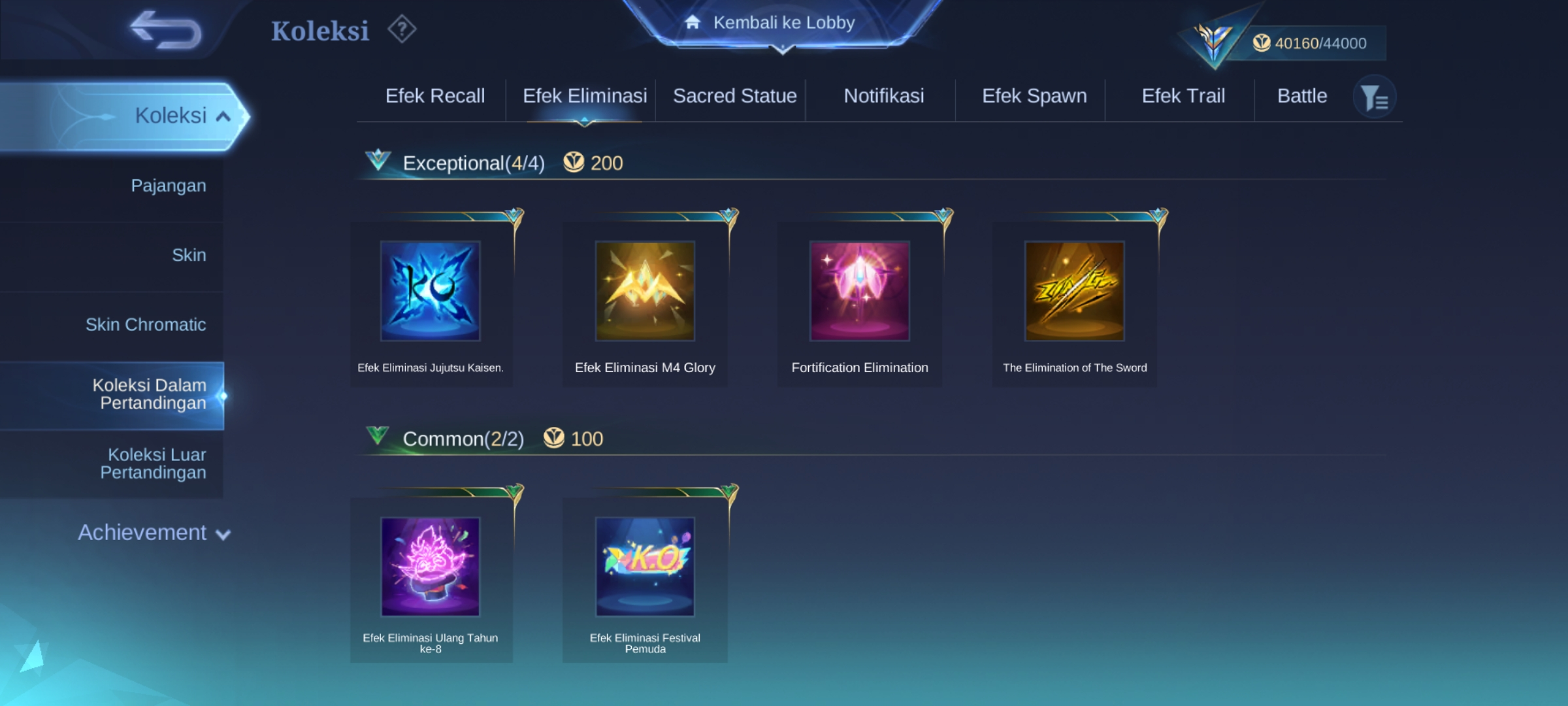The height and width of the screenshot is (706, 1568).
Task: Select the Jujutsu Kaisen elimination effect thumbnail
Action: (431, 291)
